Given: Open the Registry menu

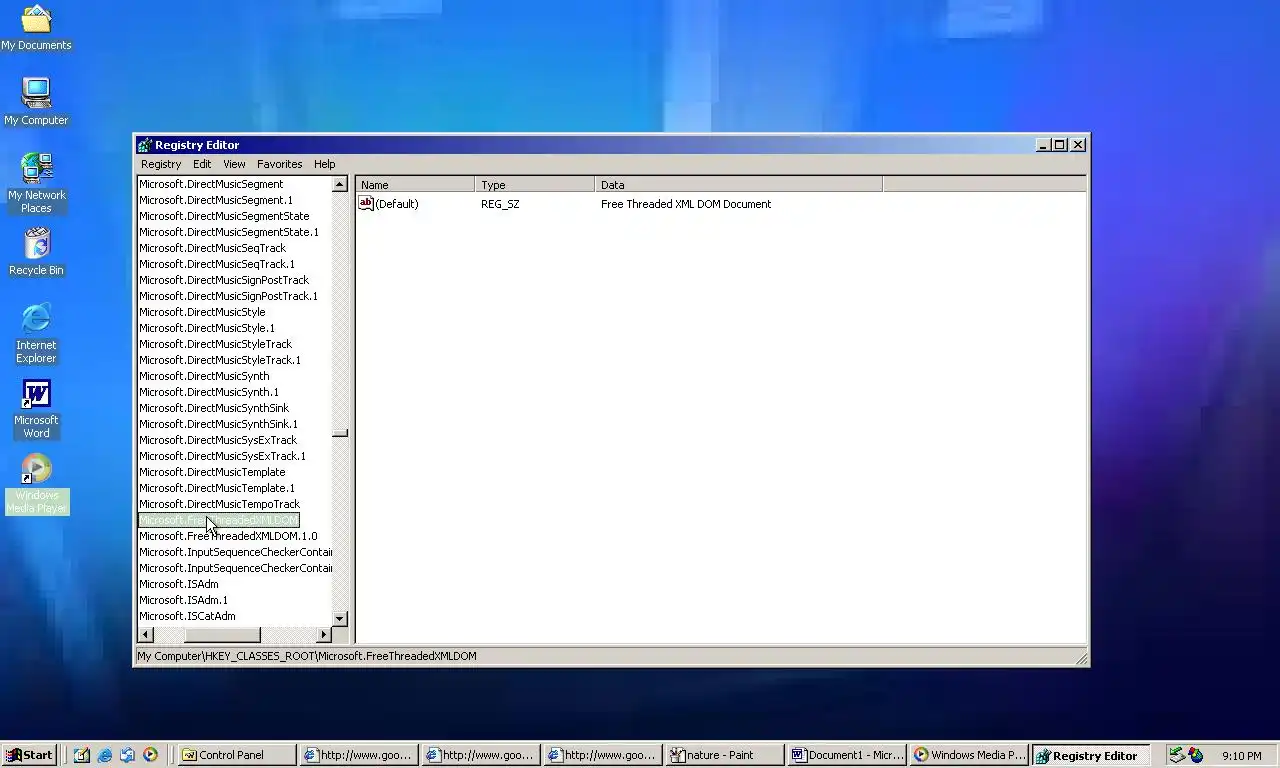Looking at the screenshot, I should pos(161,164).
